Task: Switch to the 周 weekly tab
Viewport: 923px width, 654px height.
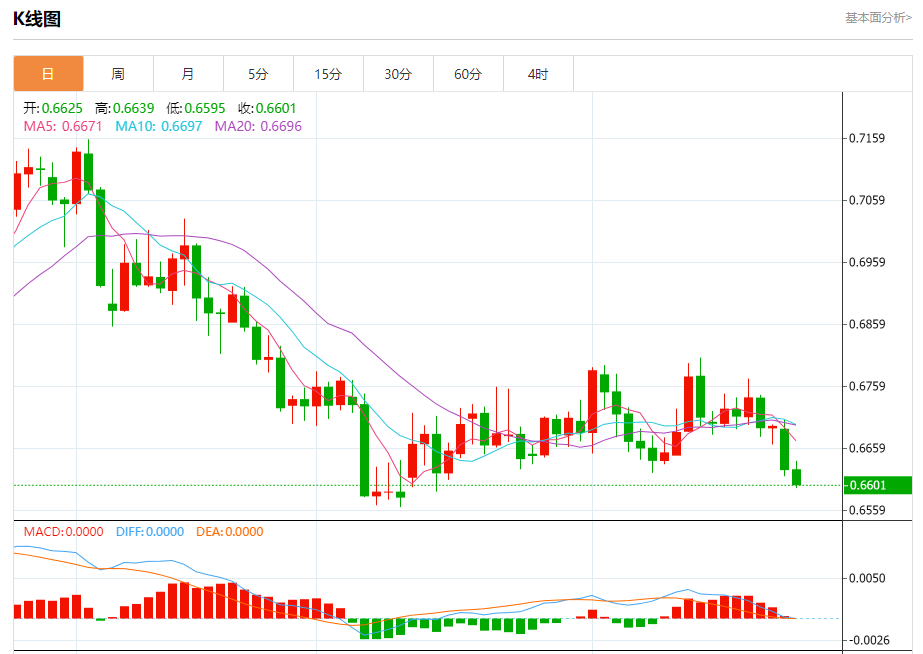Action: 118,74
